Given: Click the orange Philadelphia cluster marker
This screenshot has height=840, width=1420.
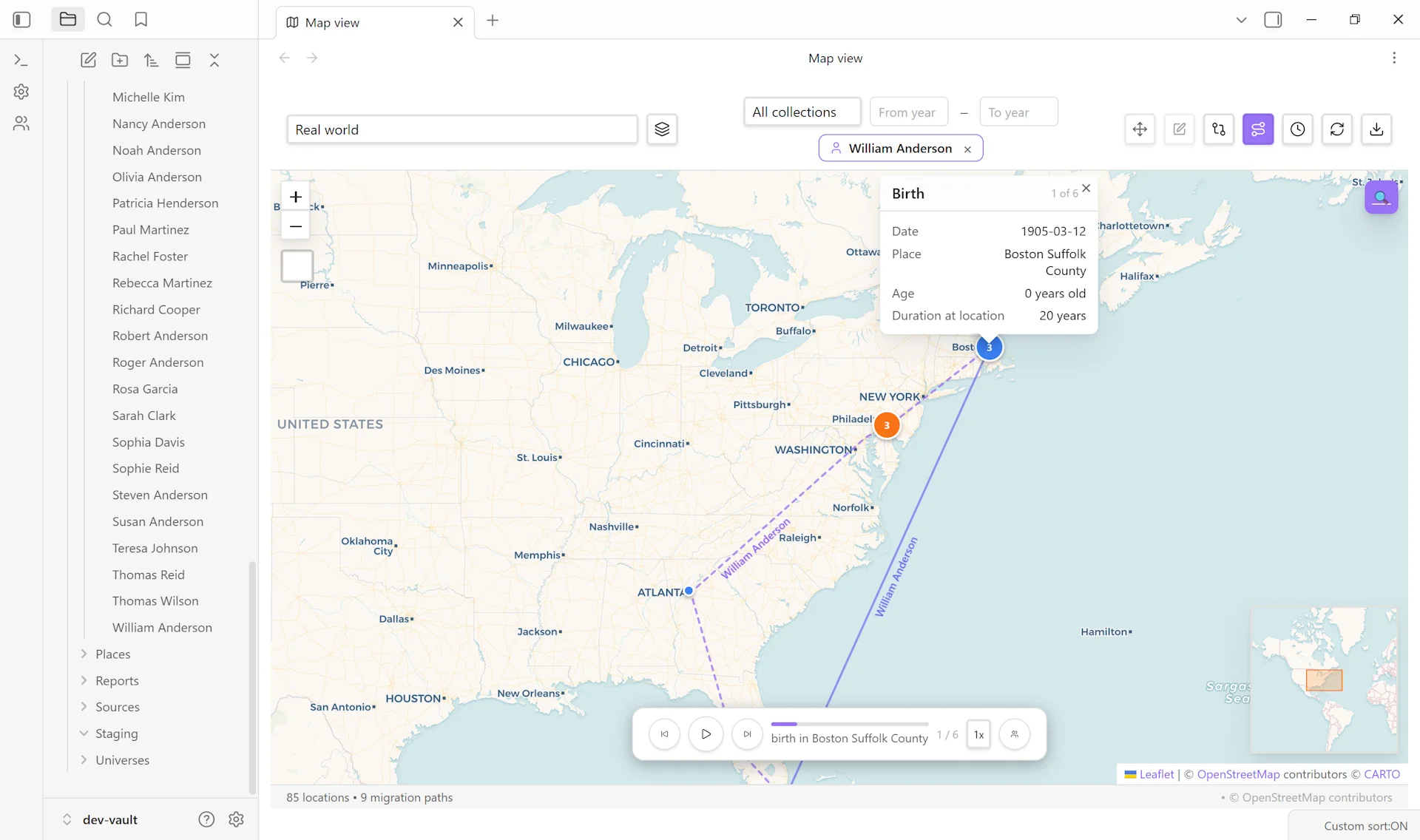Looking at the screenshot, I should [887, 425].
